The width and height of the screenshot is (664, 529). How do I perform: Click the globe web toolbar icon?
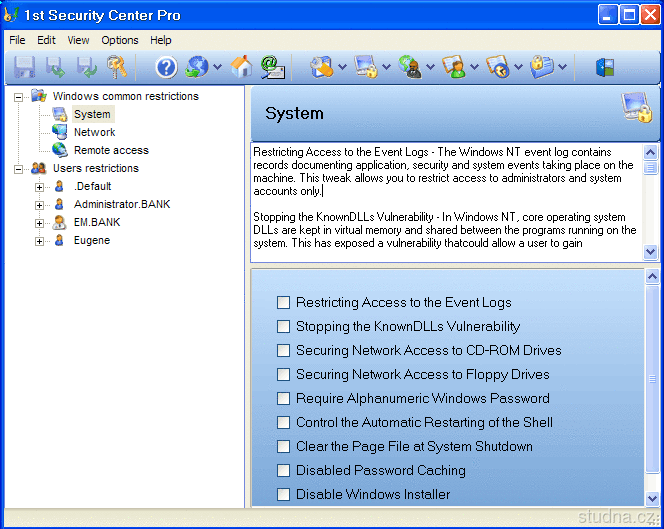click(197, 67)
